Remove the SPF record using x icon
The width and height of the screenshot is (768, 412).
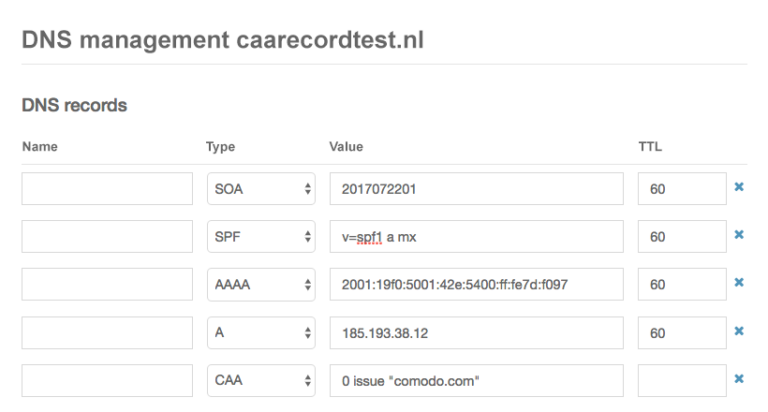coord(739,236)
